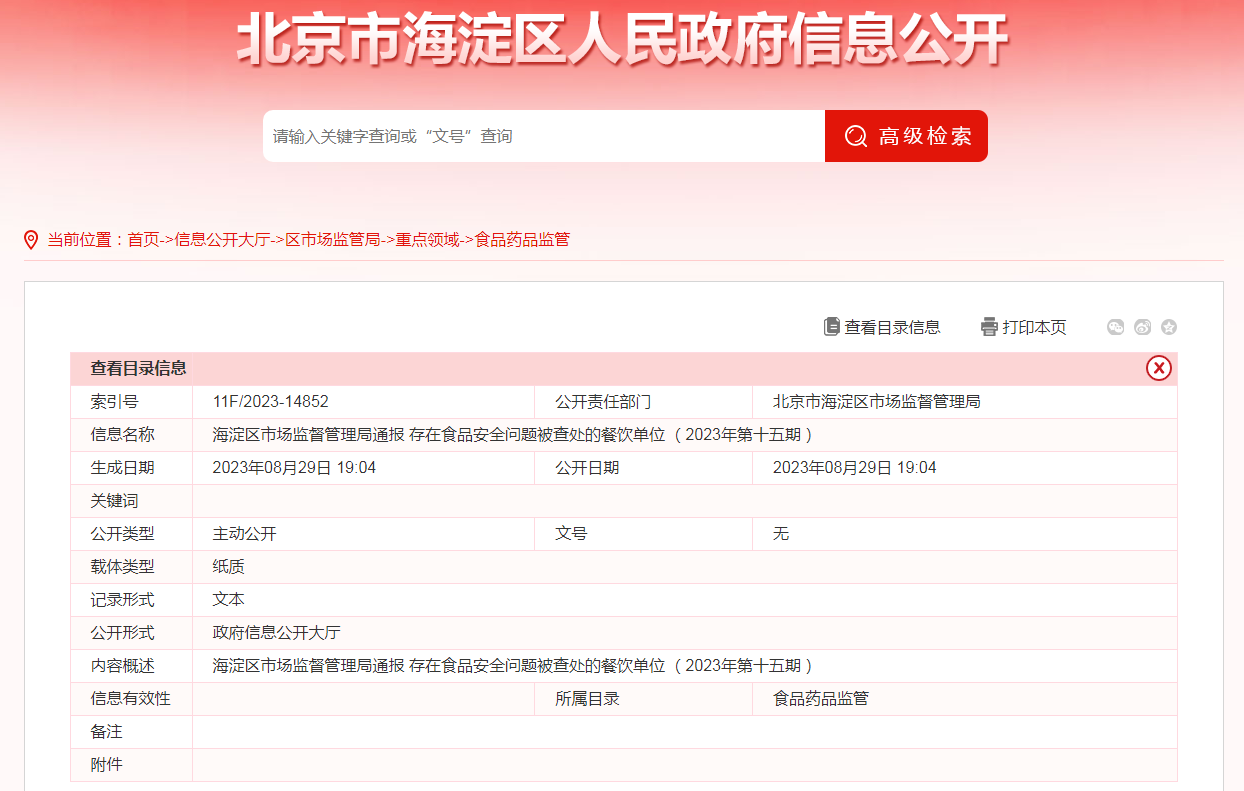Image resolution: width=1244 pixels, height=791 pixels.
Task: Select the 纸质 value
Action: (229, 567)
